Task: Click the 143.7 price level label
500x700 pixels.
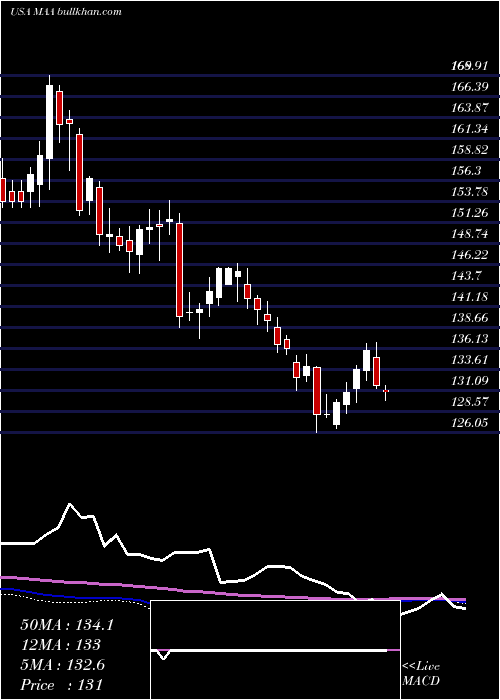Action: (x=466, y=276)
